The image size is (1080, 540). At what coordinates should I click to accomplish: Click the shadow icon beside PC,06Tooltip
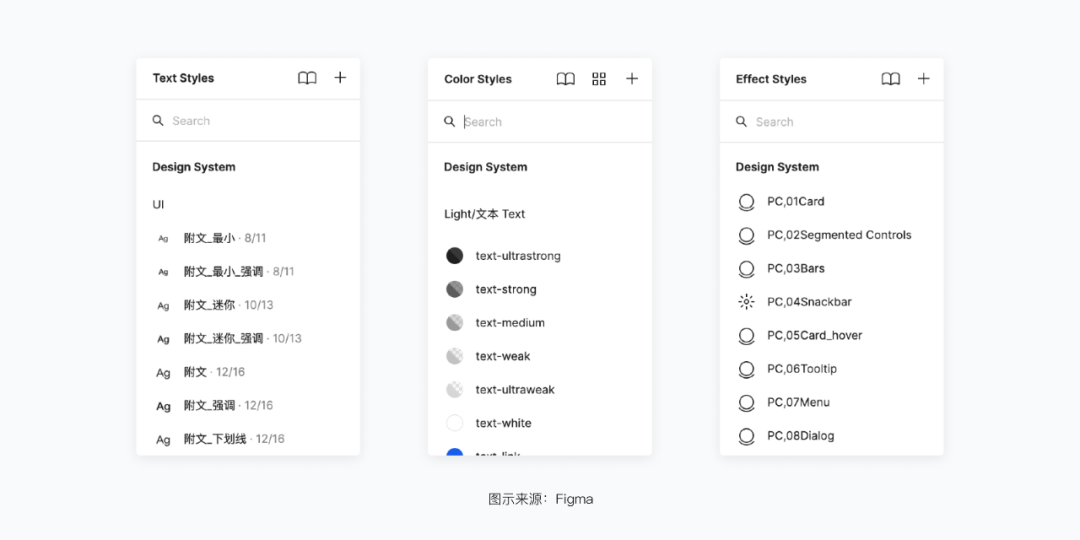[x=746, y=369]
